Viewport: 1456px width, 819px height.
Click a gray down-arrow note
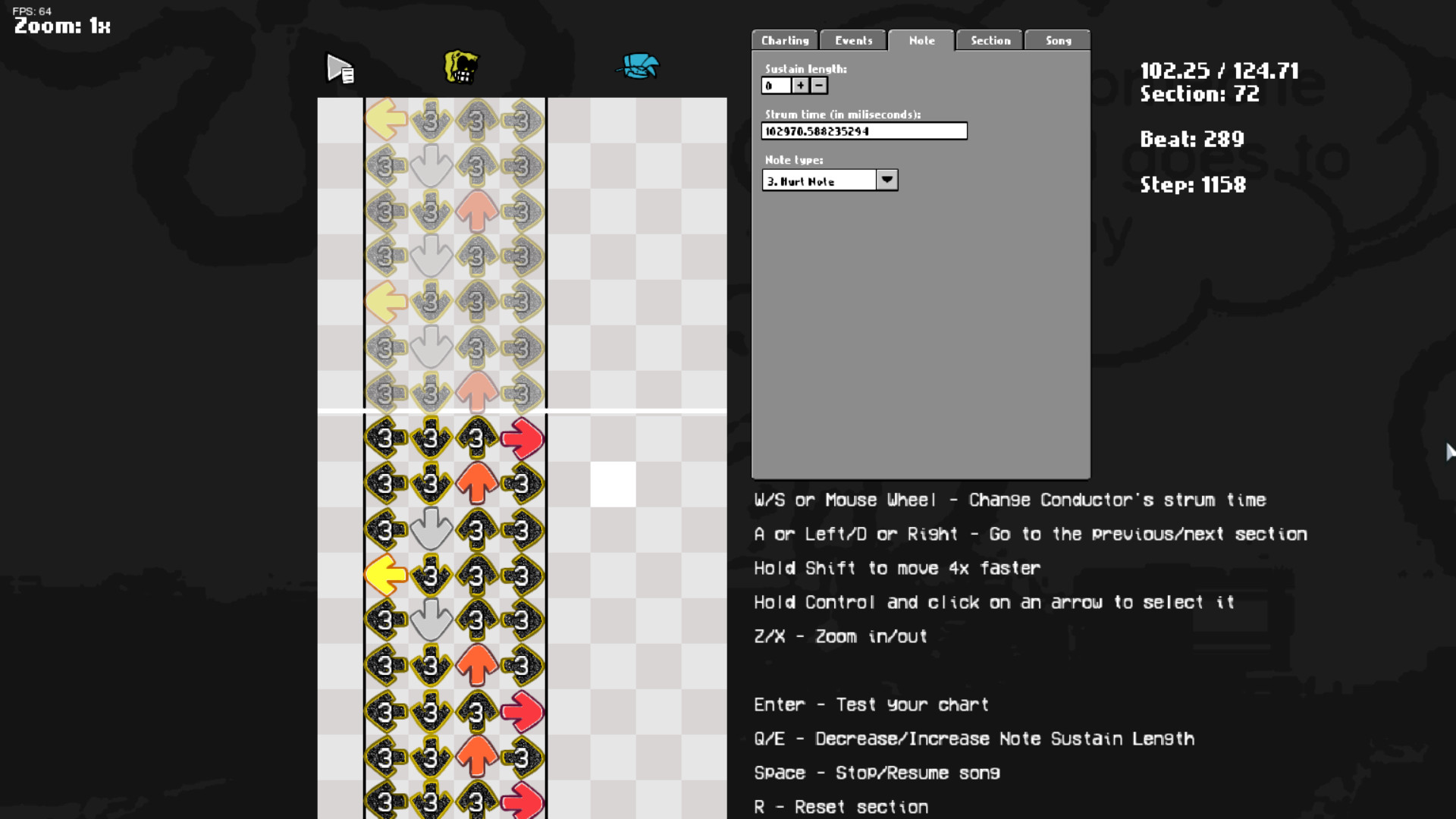(431, 528)
